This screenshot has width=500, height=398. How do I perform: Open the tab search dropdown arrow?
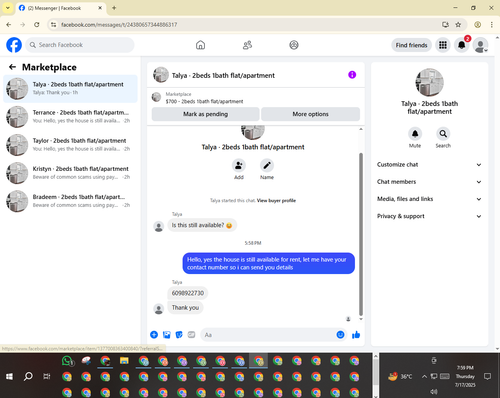click(8, 8)
